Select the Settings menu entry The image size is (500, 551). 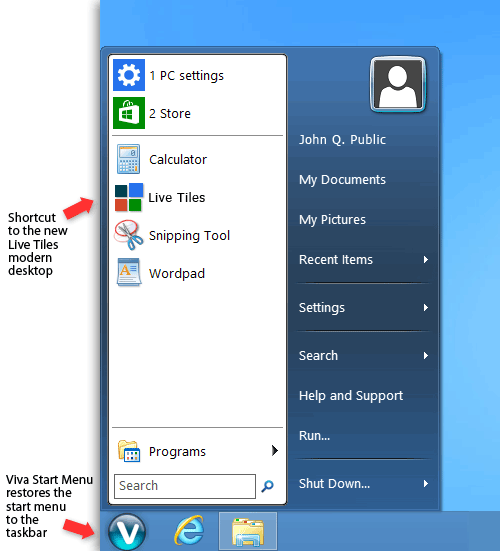pos(322,308)
